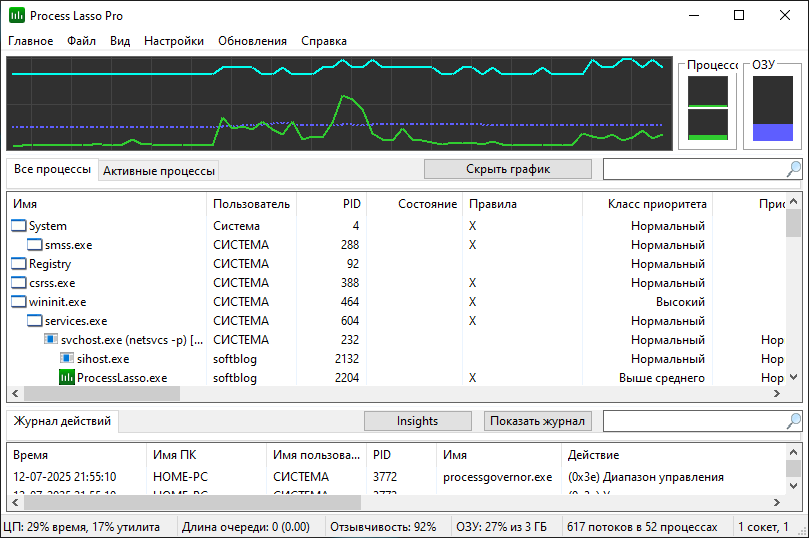The image size is (809, 538).
Task: Switch to the Активные процессы tab
Action: pos(158,171)
